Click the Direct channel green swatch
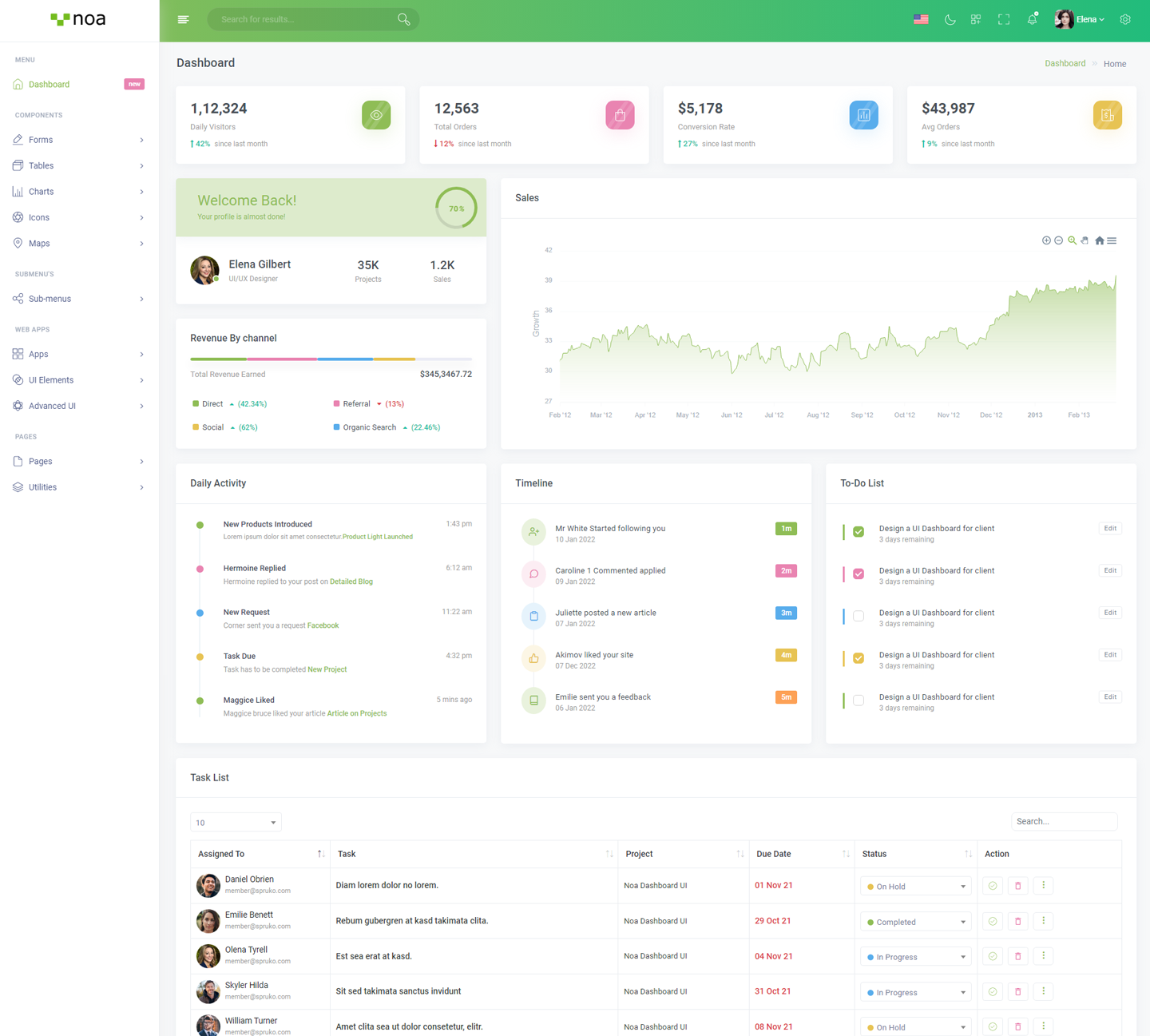1150x1036 pixels. [x=196, y=404]
